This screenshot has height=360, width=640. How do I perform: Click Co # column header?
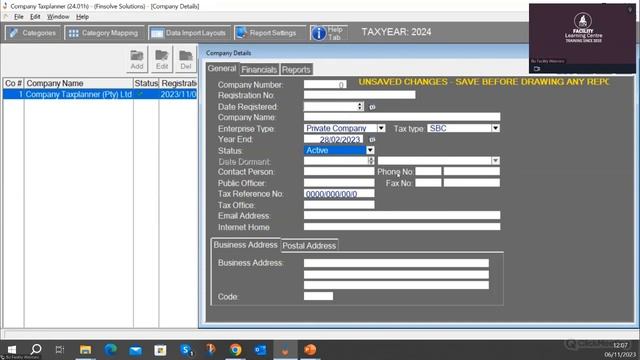coord(13,83)
